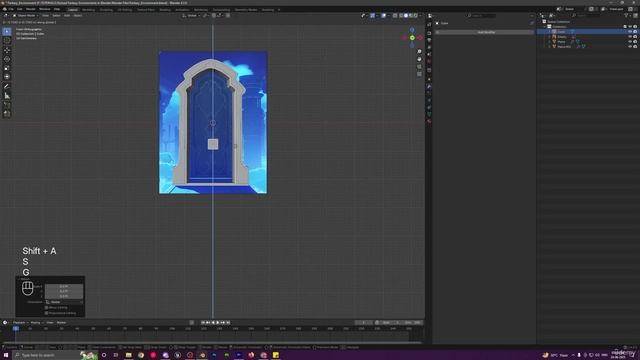Open Orientation dropdown in Move panel

pos(64,302)
